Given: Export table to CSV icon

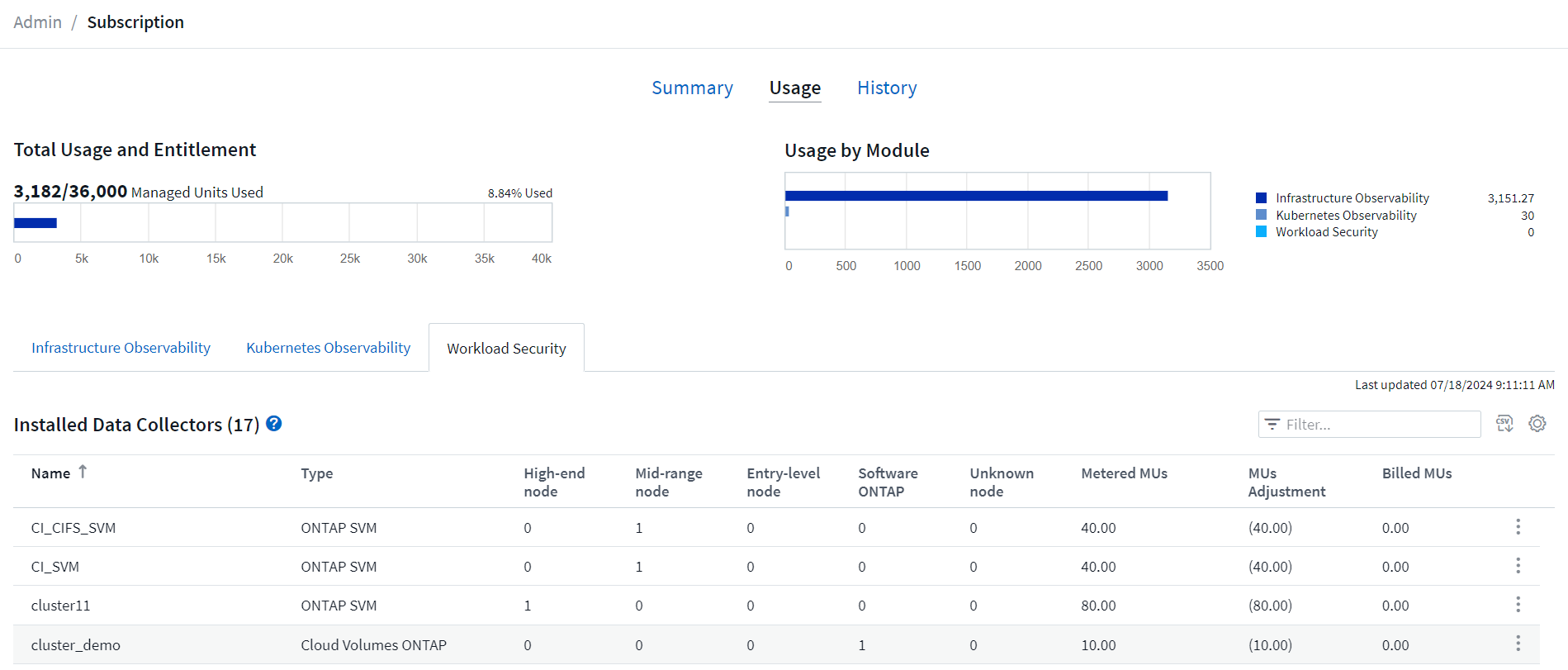Looking at the screenshot, I should 1504,424.
